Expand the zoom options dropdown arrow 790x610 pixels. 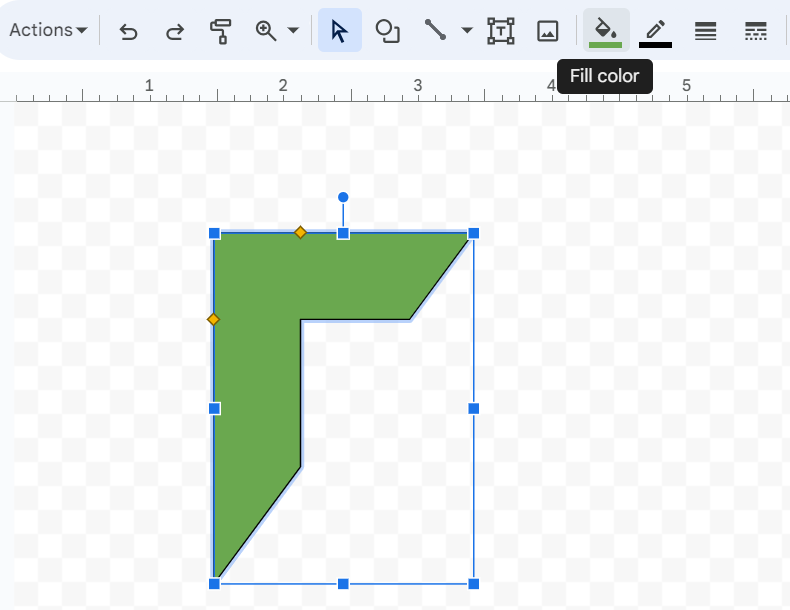[x=293, y=30]
